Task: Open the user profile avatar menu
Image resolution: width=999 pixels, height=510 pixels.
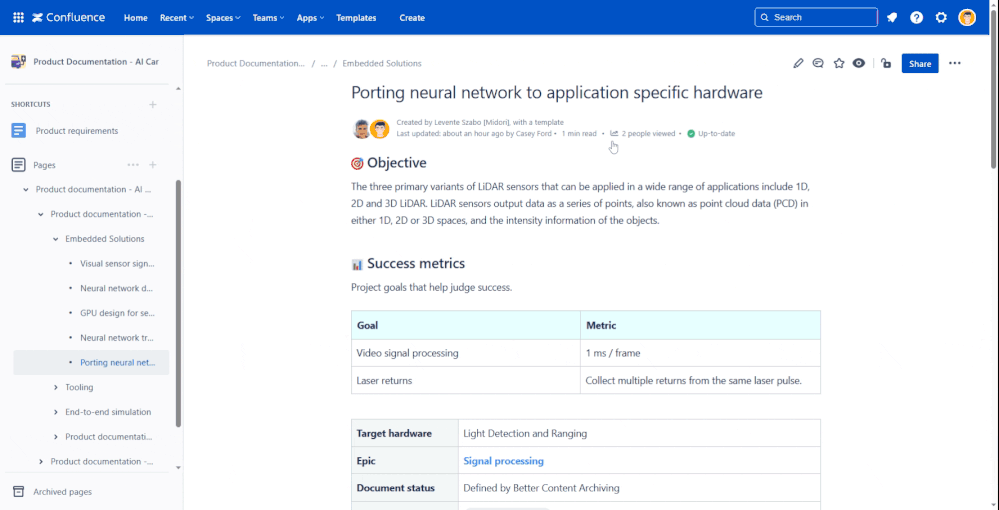Action: [967, 18]
